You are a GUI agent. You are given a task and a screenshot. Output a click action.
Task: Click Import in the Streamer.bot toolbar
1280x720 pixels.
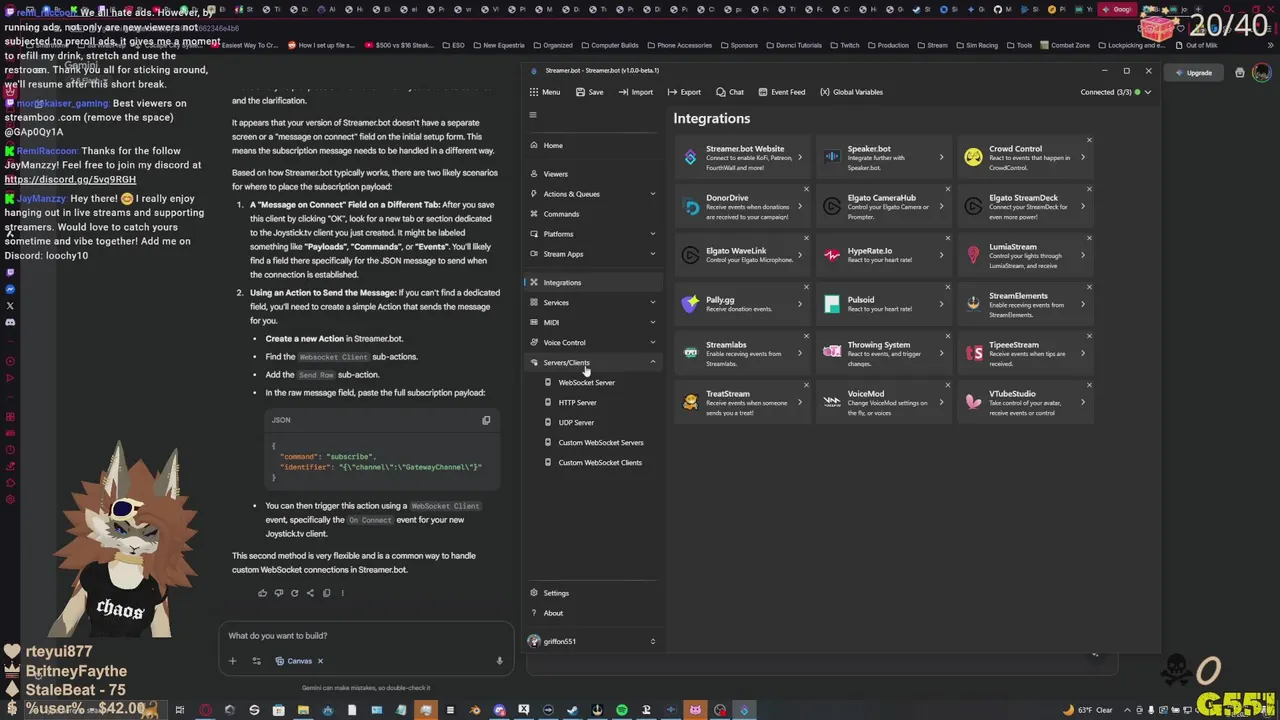click(x=635, y=92)
